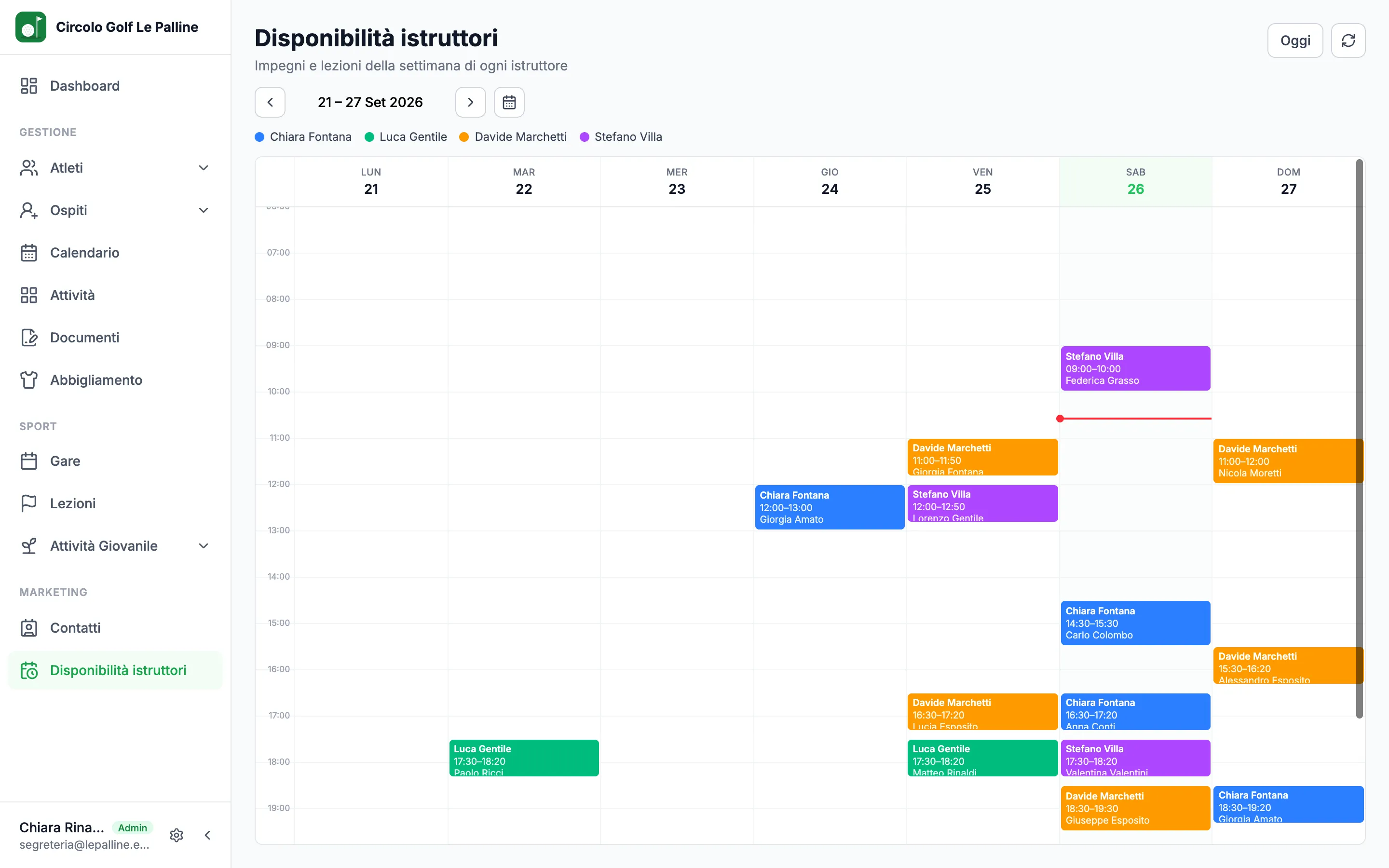Open the Calendario section

point(115,253)
